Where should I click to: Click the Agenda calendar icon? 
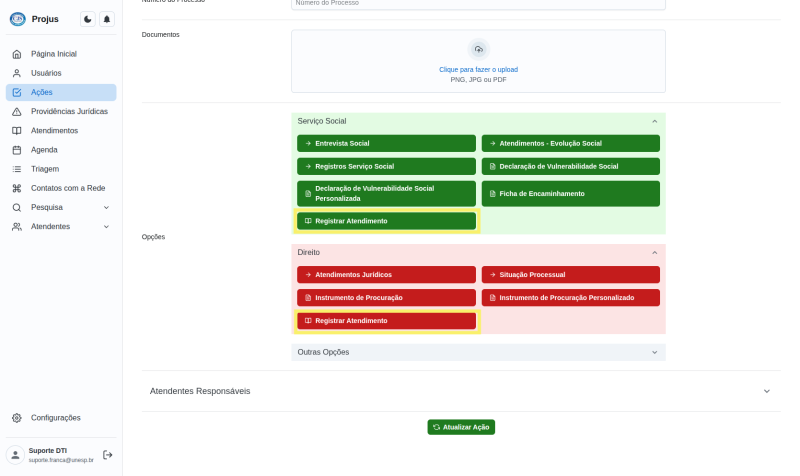click(x=17, y=150)
